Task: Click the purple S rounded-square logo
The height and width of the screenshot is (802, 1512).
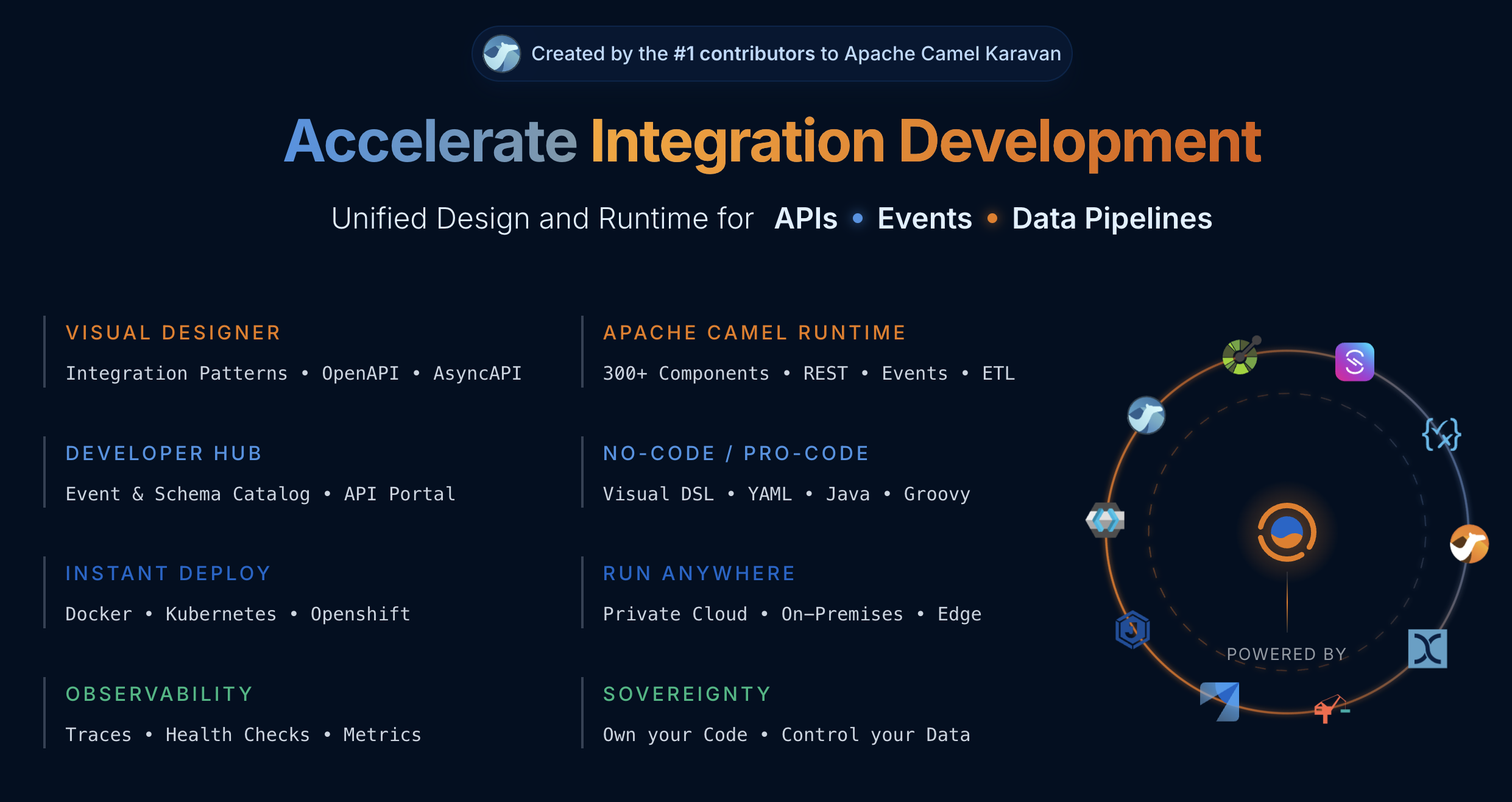Action: 1354,362
